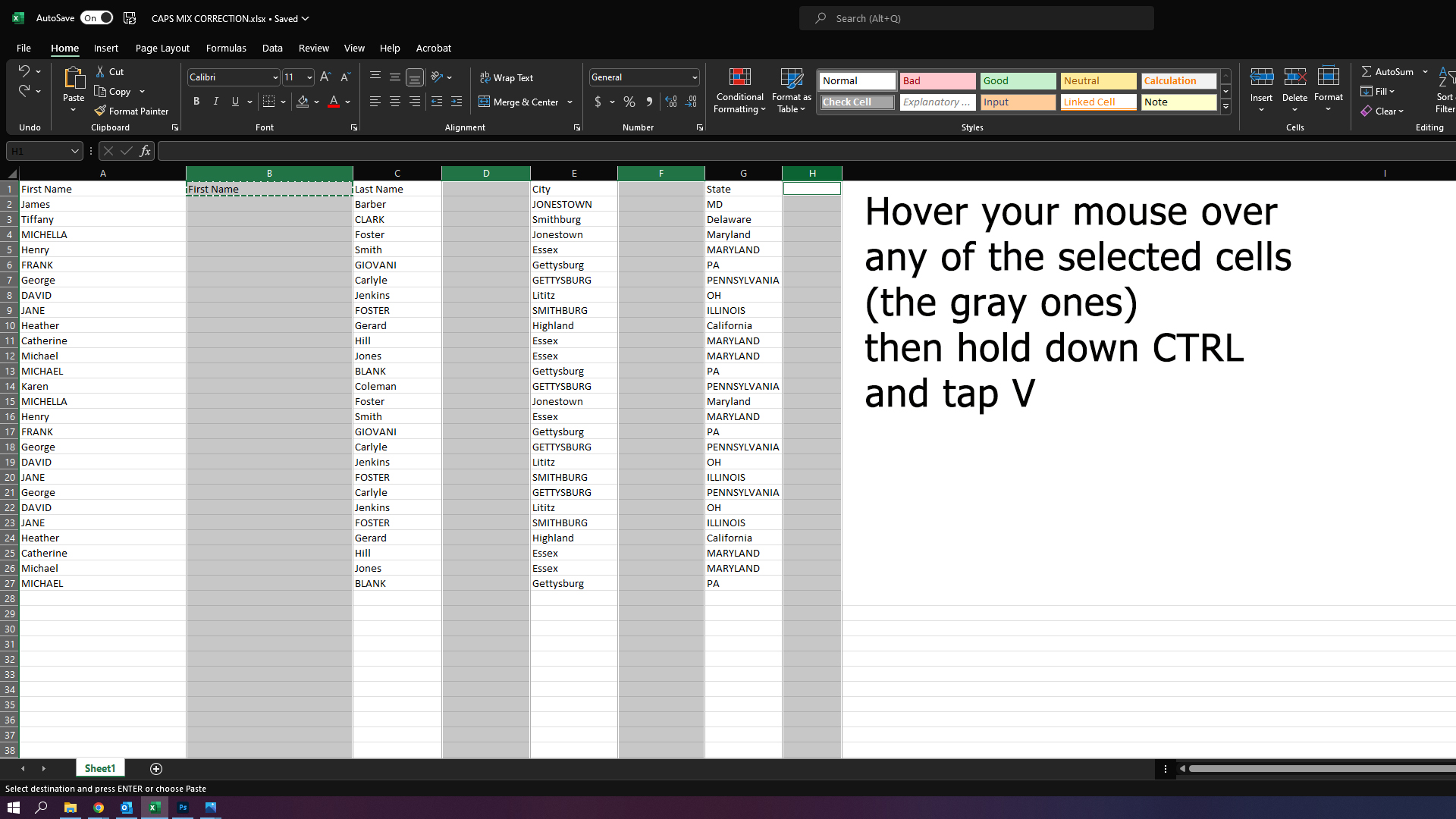Switch to the Insert tab
Image resolution: width=1456 pixels, height=819 pixels.
tap(106, 48)
